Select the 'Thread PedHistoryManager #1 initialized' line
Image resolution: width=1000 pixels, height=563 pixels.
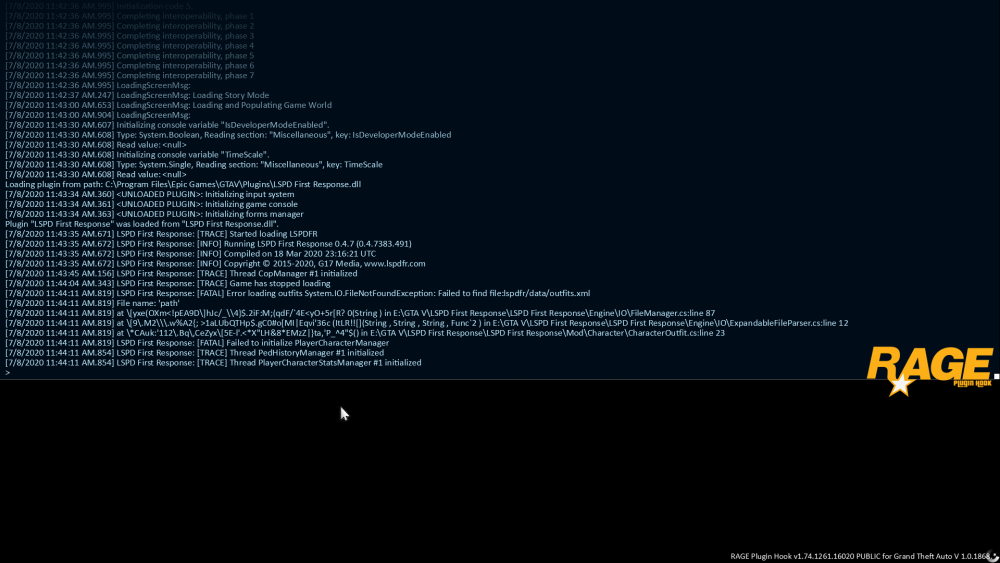[x=195, y=353]
